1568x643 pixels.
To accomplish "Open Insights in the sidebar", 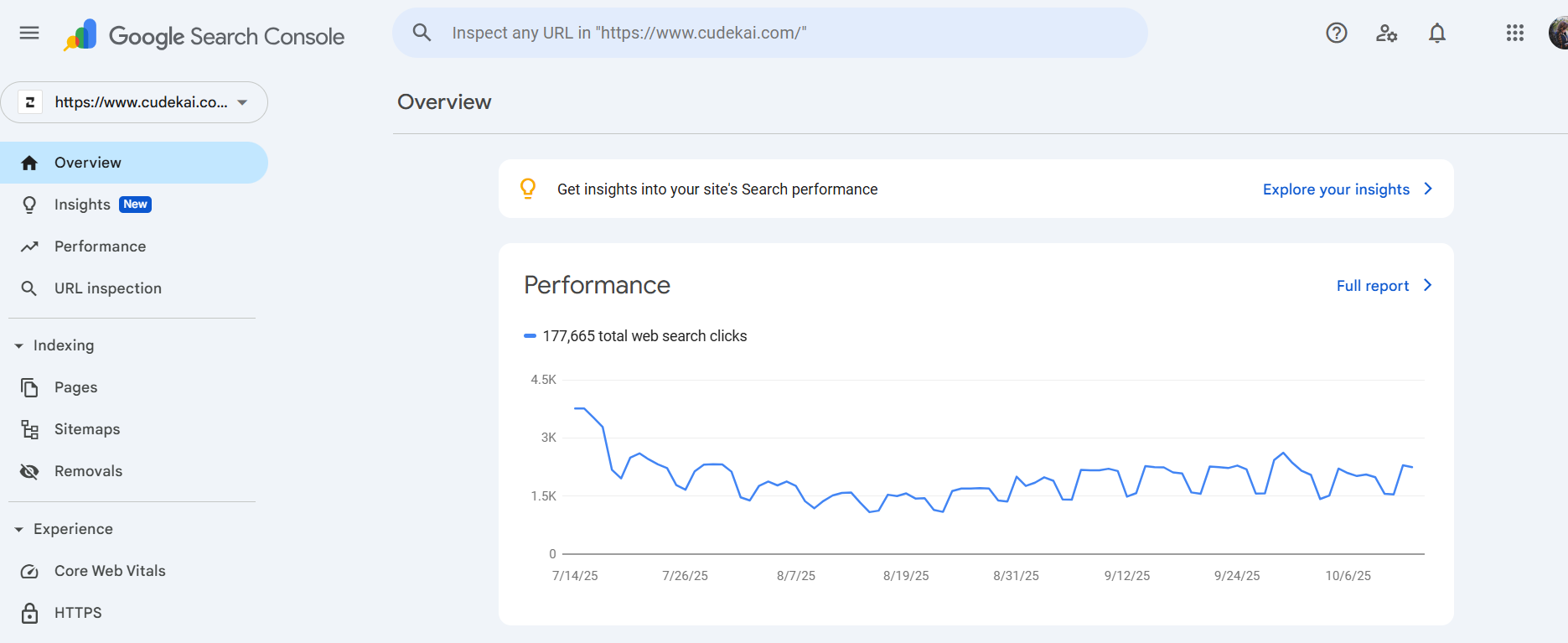I will click(134, 205).
